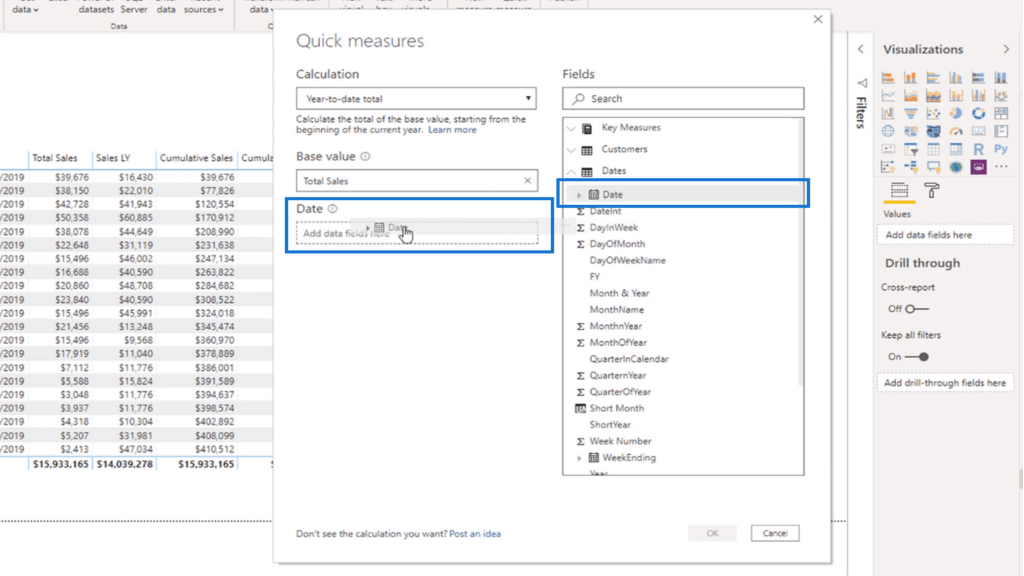This screenshot has width=1024, height=576.
Task: Collapse the Dates table
Action: [571, 171]
